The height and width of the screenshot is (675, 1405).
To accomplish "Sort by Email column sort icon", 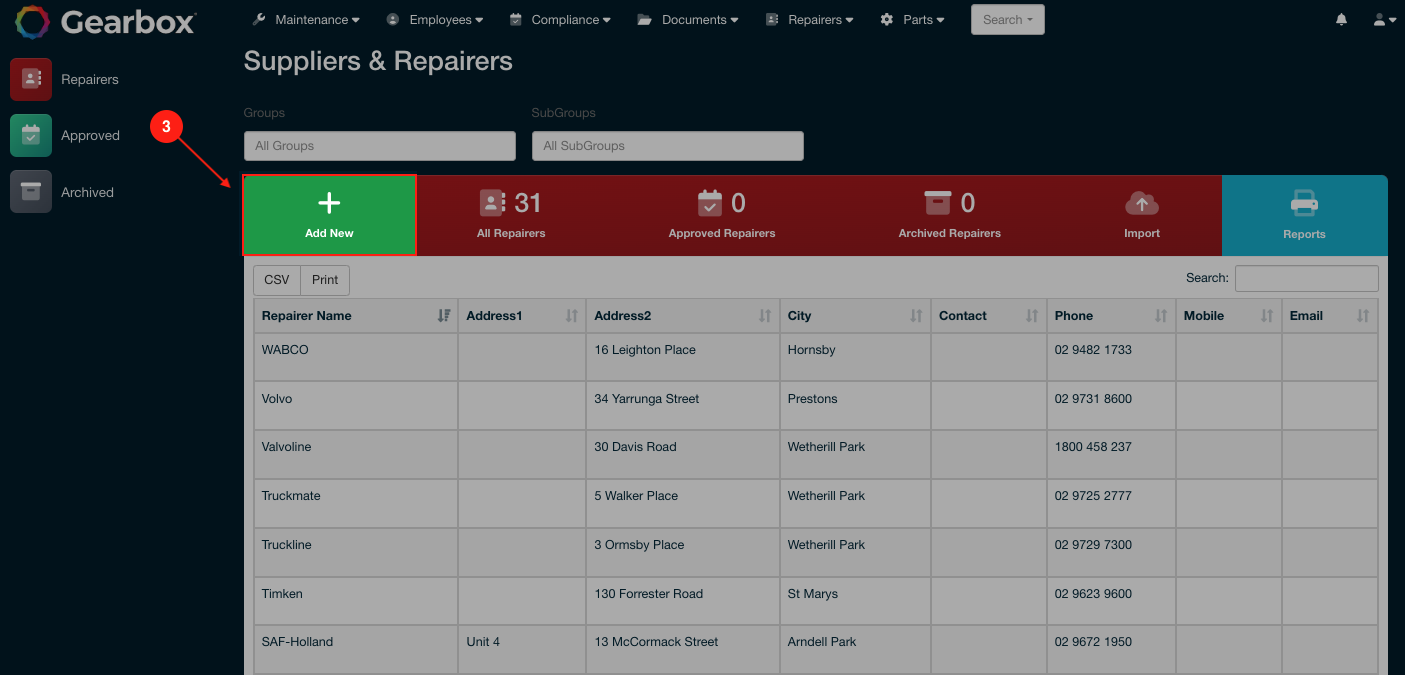I will pyautogui.click(x=1363, y=316).
